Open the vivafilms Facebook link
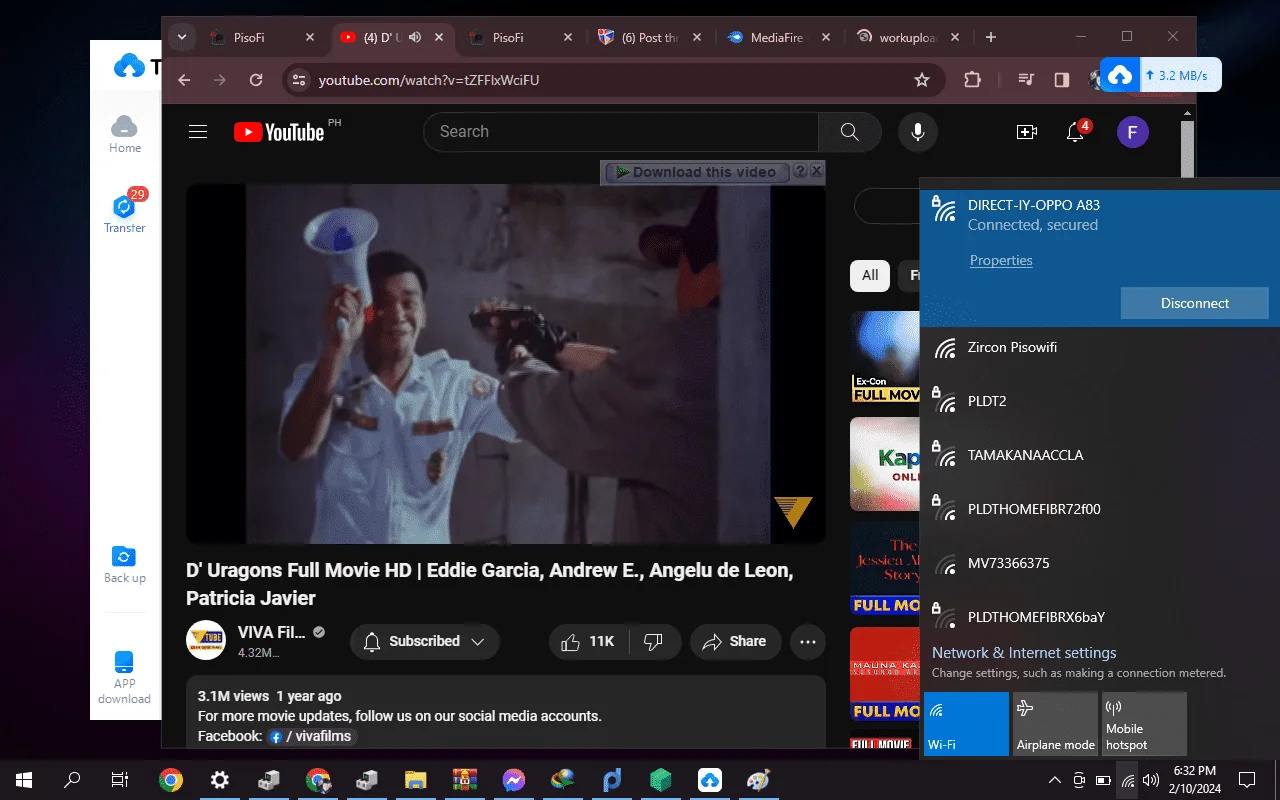Screen dimensions: 1280x800 point(312,736)
